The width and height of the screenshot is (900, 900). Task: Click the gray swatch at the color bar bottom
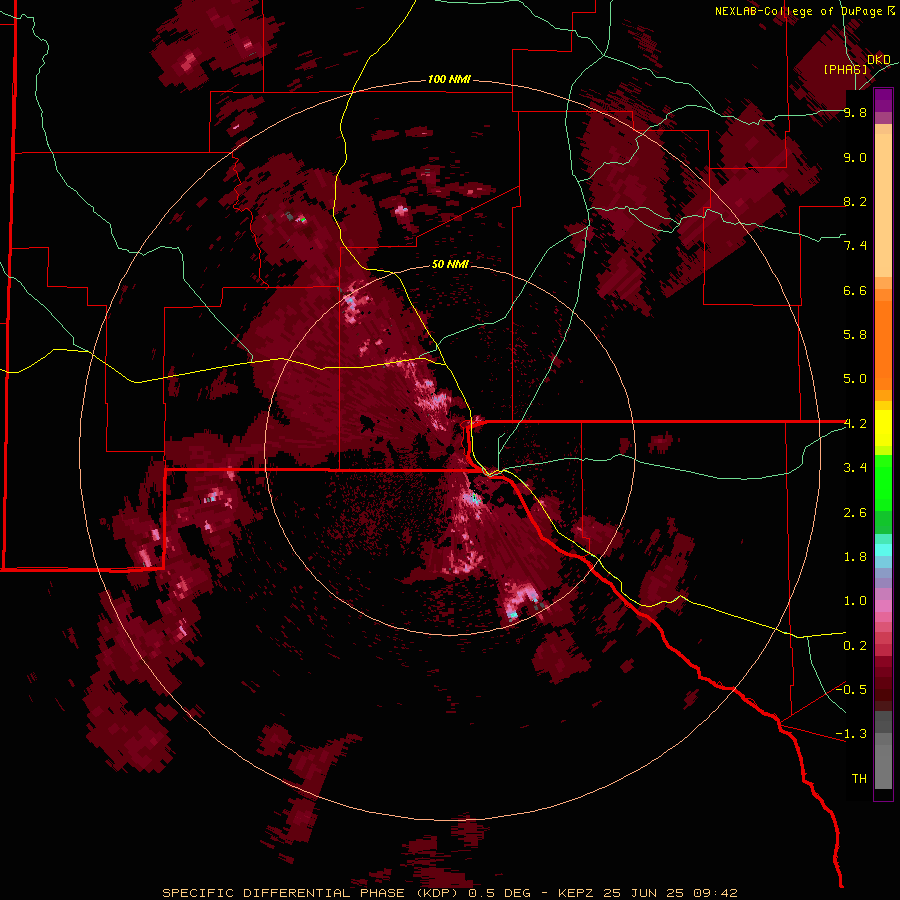883,766
